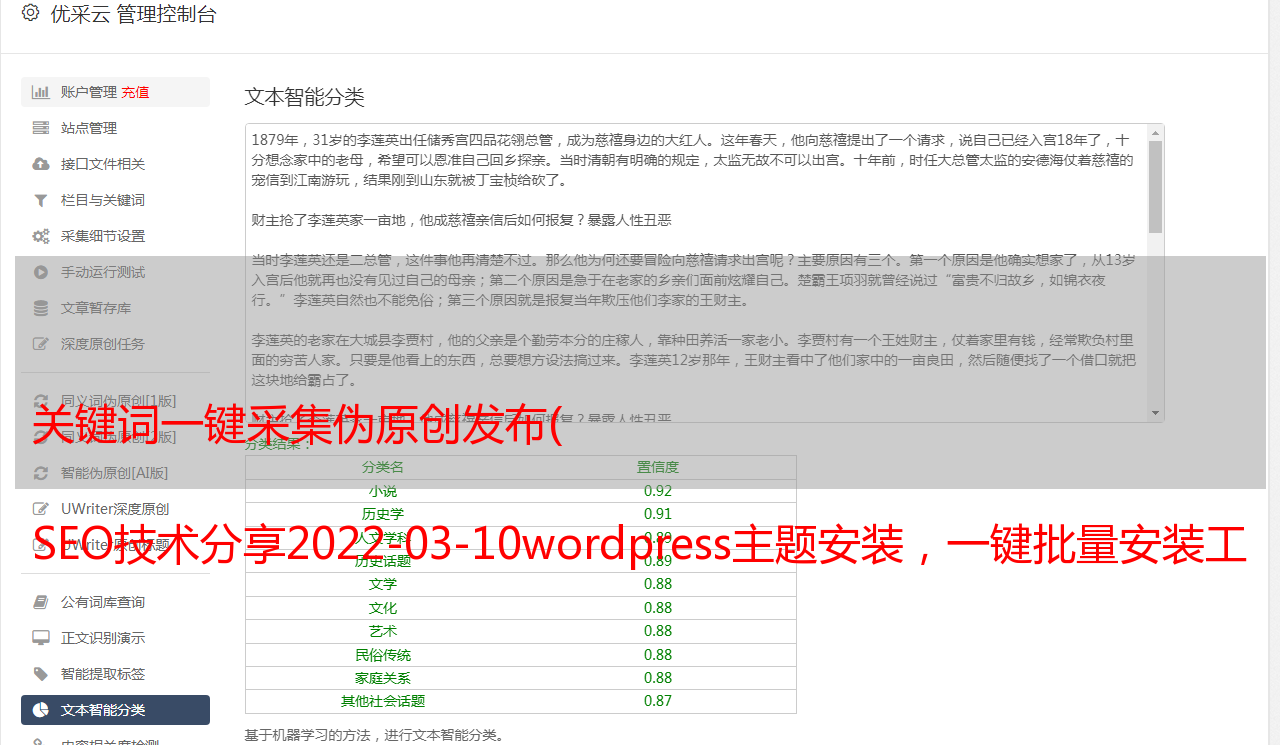Click the text area scrollbar up arrow
The height and width of the screenshot is (745, 1280).
click(x=1155, y=132)
